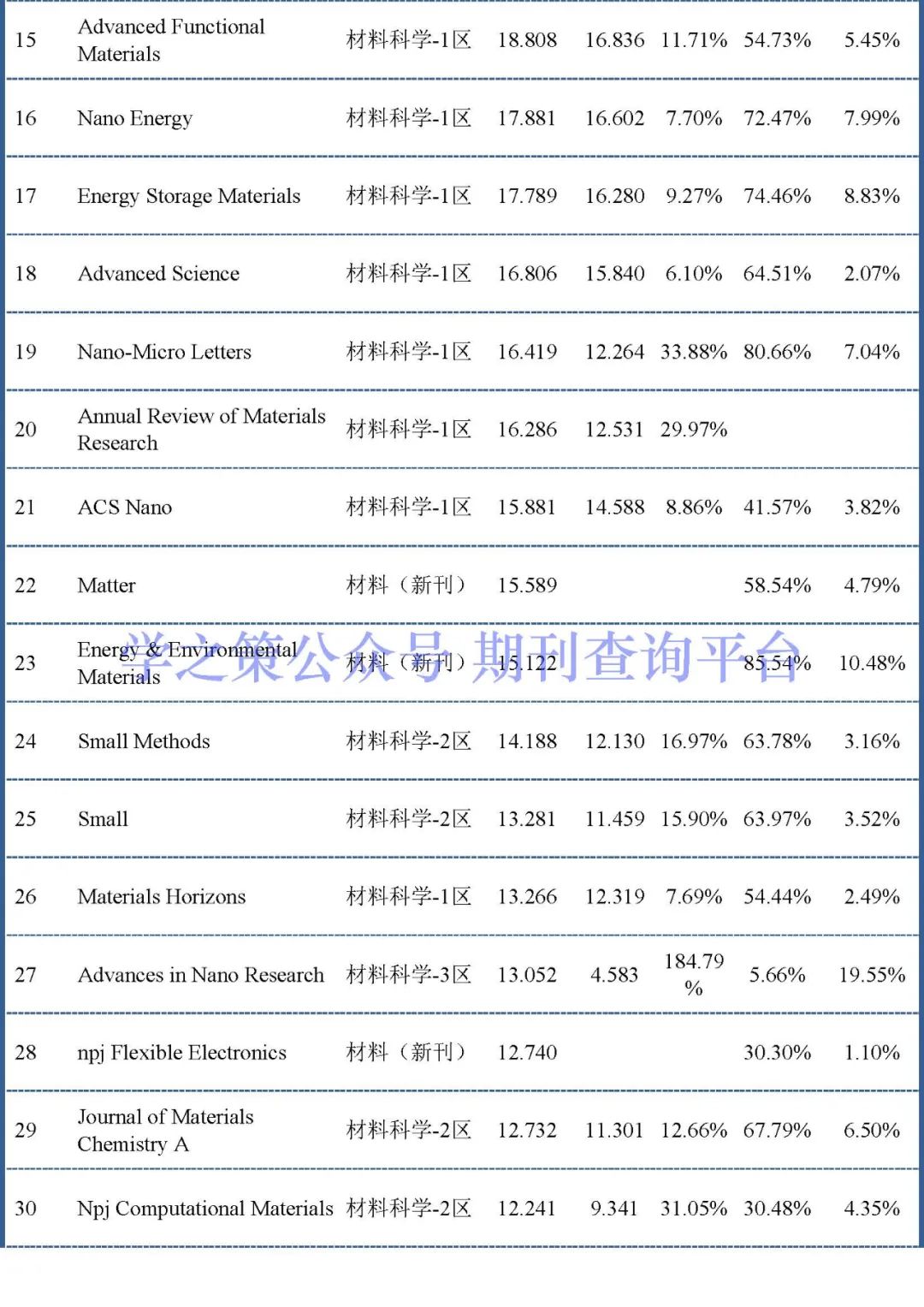This screenshot has width=924, height=1307.
Task: Open the Advances in Nano Research entry
Action: [201, 975]
